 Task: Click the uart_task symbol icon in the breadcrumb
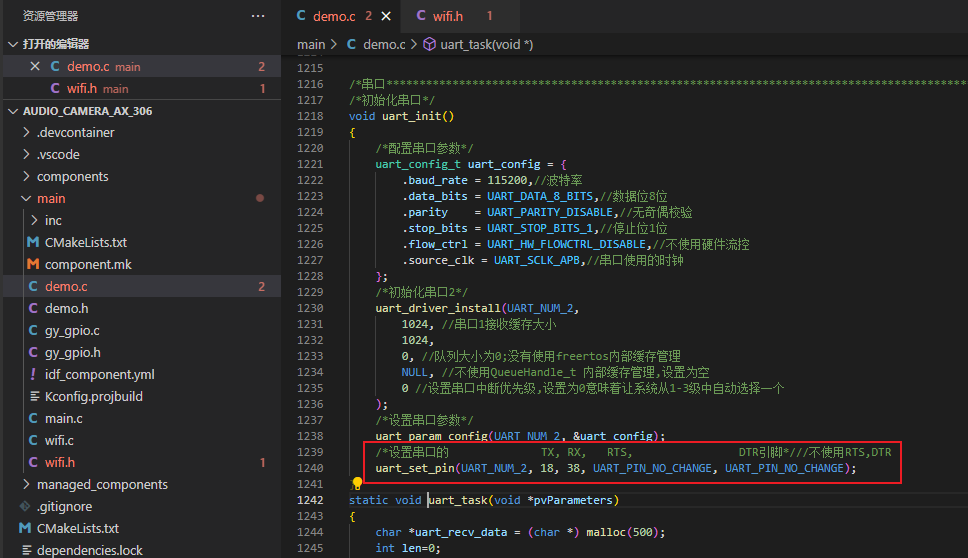[430, 44]
